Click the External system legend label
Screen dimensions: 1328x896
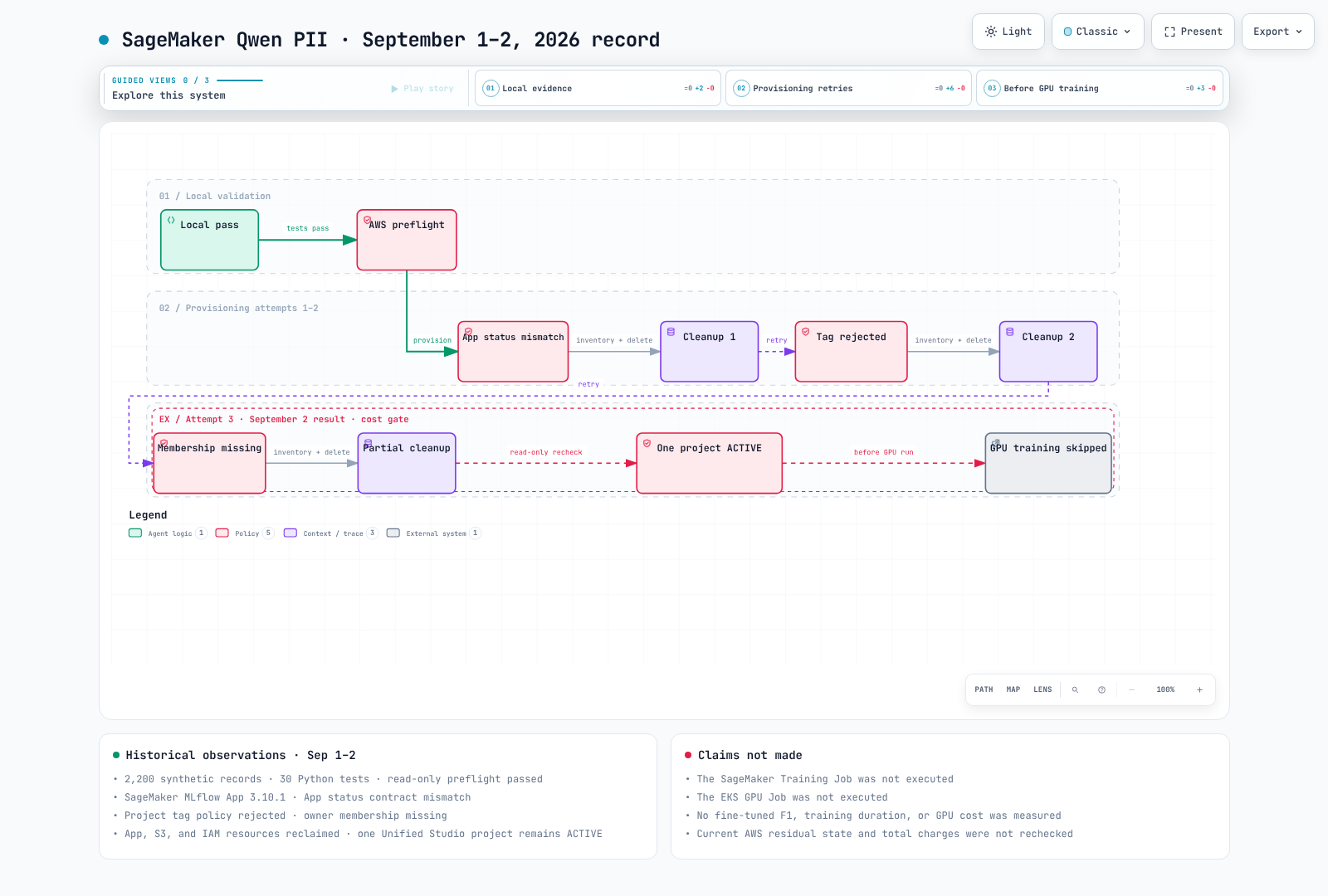(436, 533)
